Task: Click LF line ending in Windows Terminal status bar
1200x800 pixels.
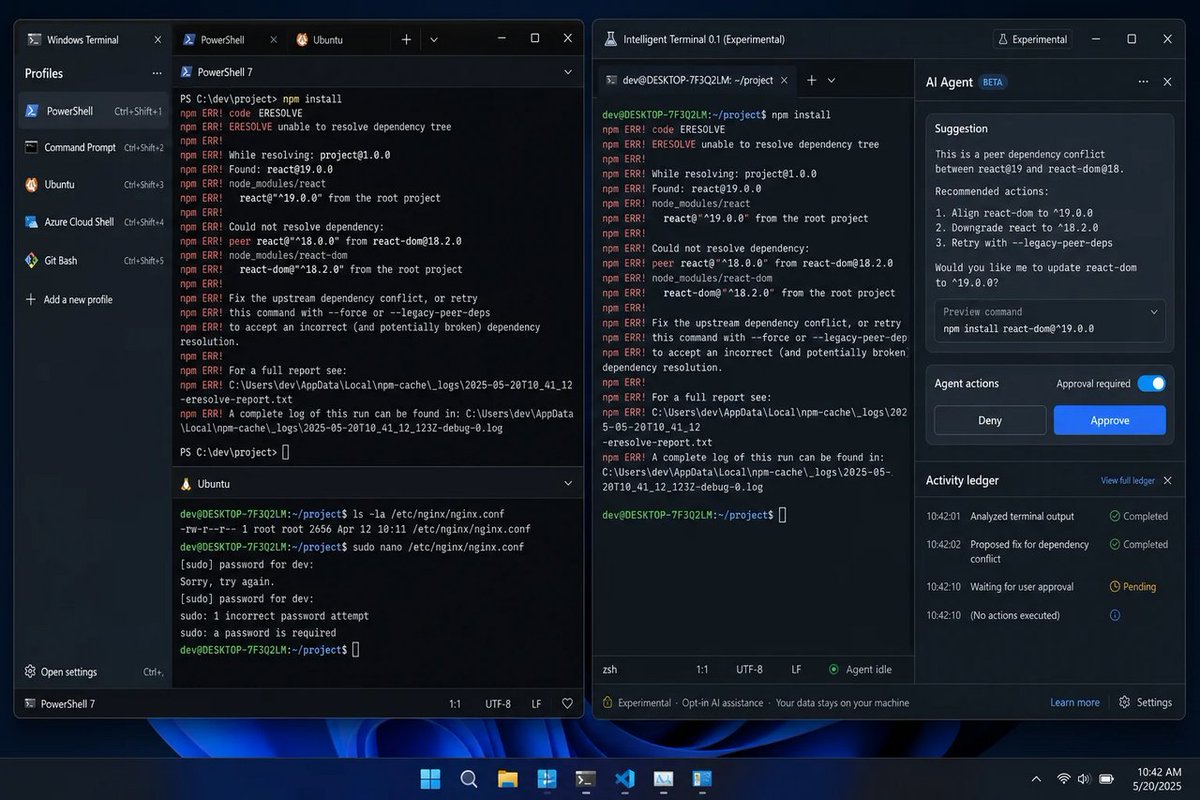Action: pos(536,704)
